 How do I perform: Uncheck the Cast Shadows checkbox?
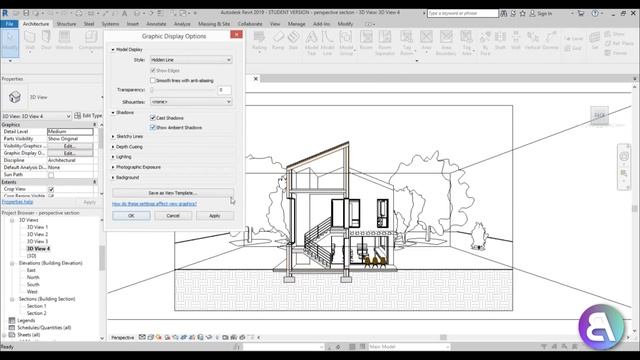click(153, 118)
